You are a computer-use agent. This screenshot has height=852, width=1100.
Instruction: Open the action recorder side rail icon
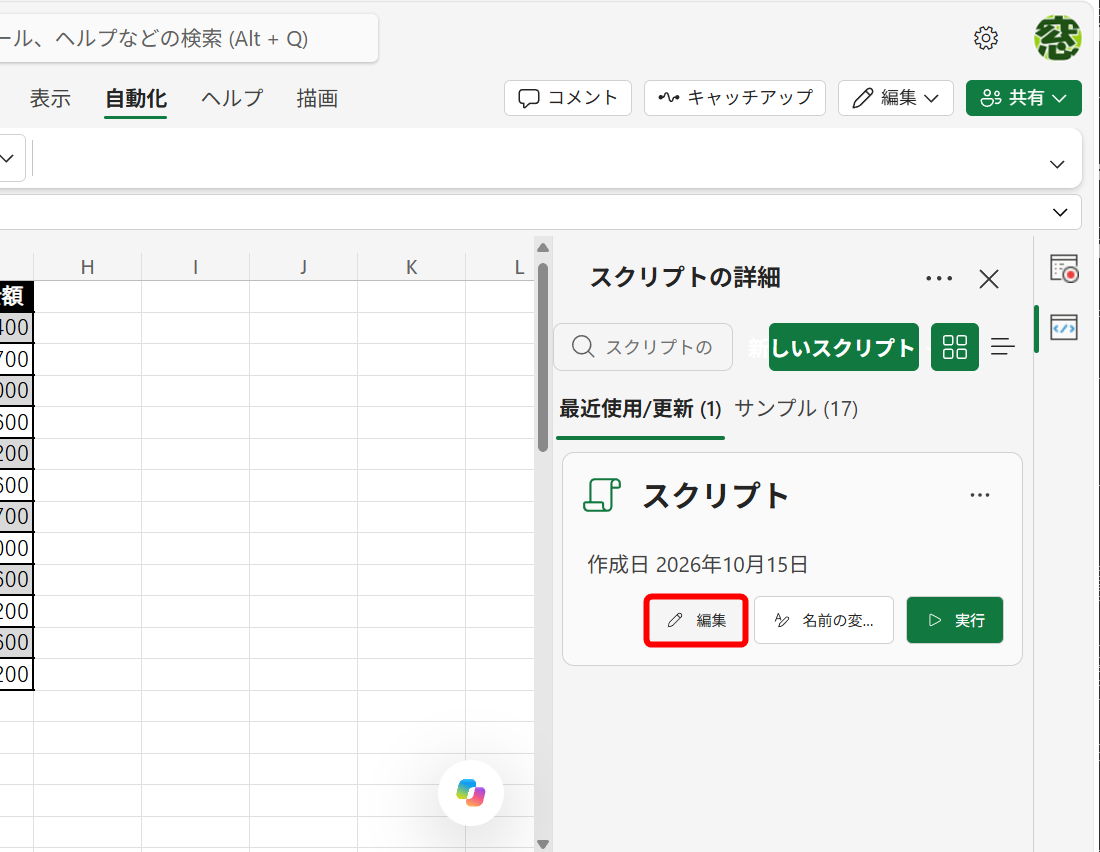(x=1064, y=269)
